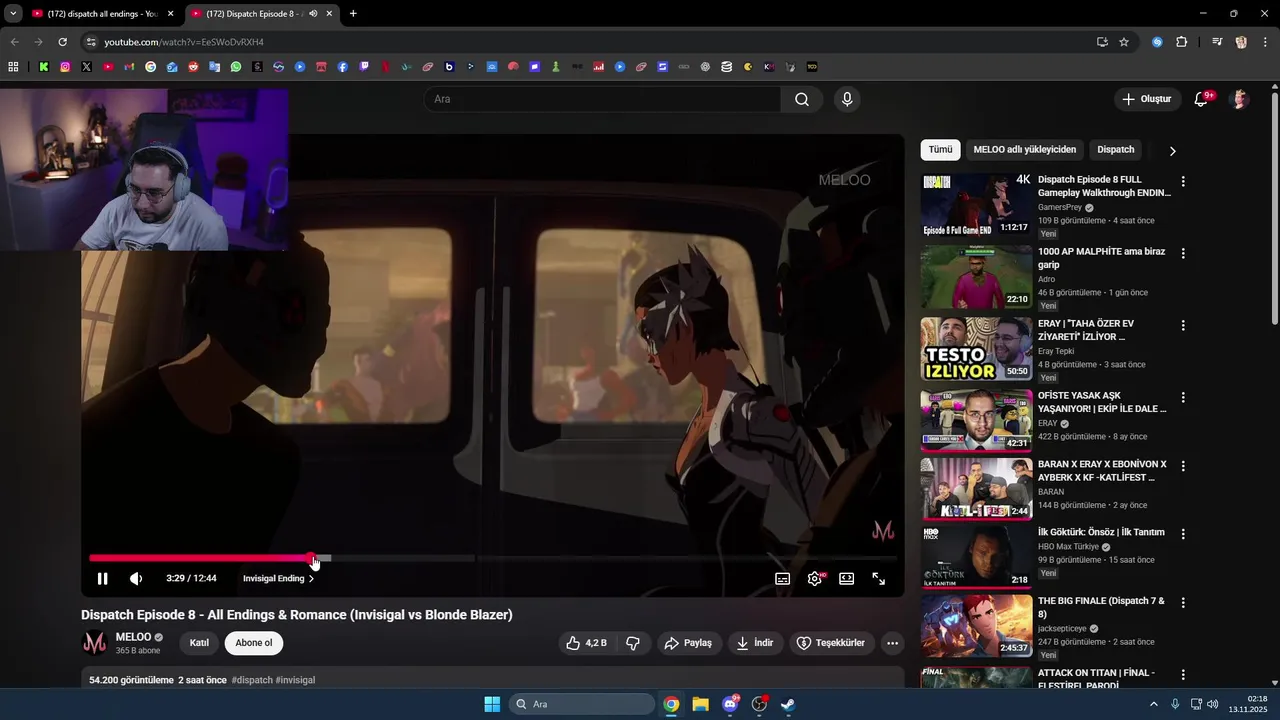Open the Gmail bookmark
The height and width of the screenshot is (720, 1280).
click(129, 67)
